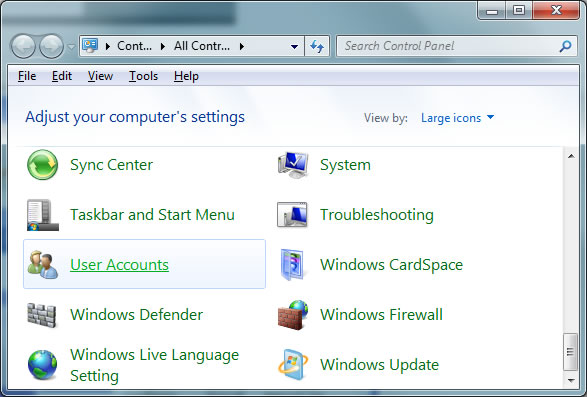Click the scrollbar up arrow
The width and height of the screenshot is (587, 397).
pyautogui.click(x=571, y=156)
